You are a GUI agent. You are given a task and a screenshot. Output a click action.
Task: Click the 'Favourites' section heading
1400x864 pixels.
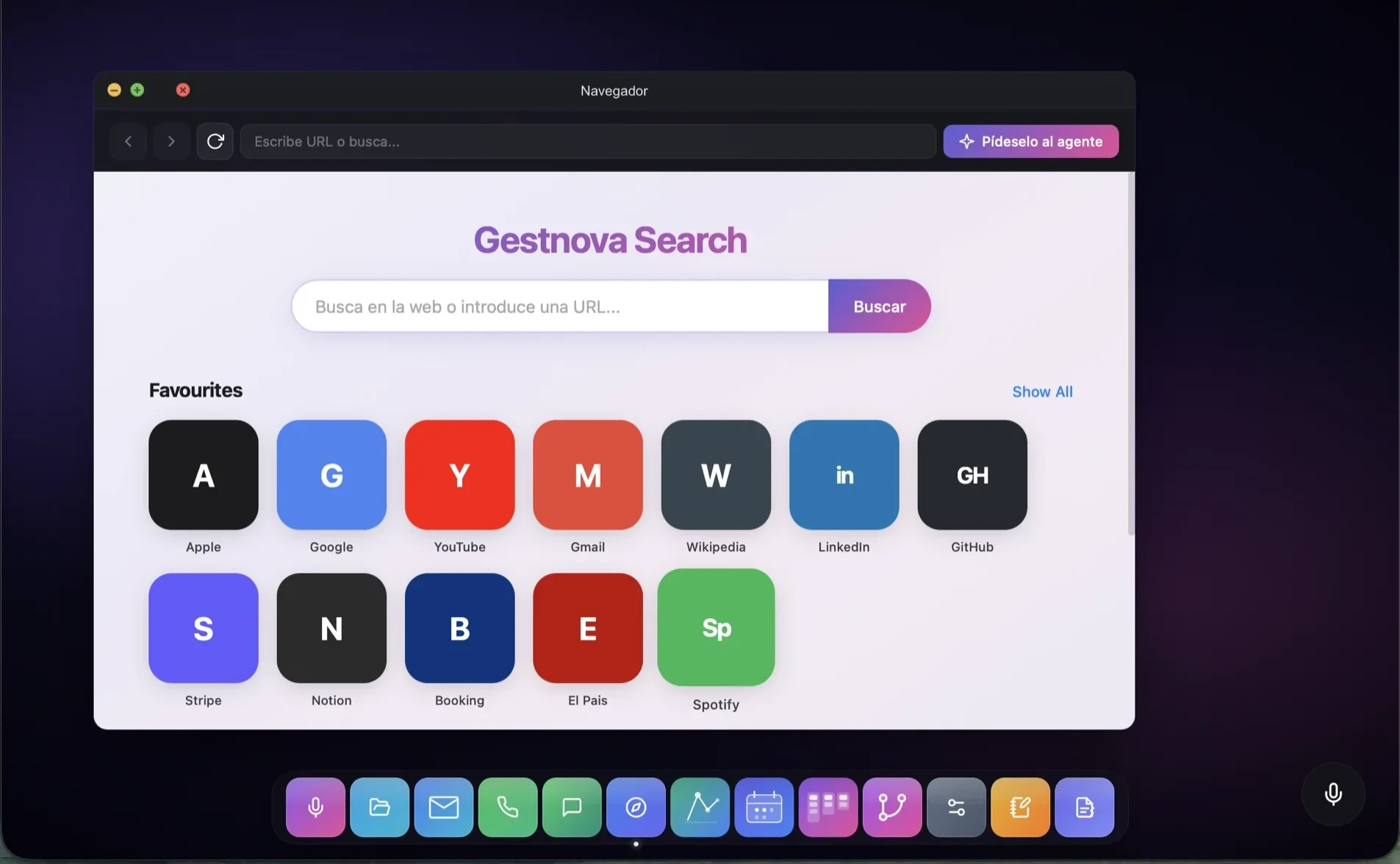(195, 390)
